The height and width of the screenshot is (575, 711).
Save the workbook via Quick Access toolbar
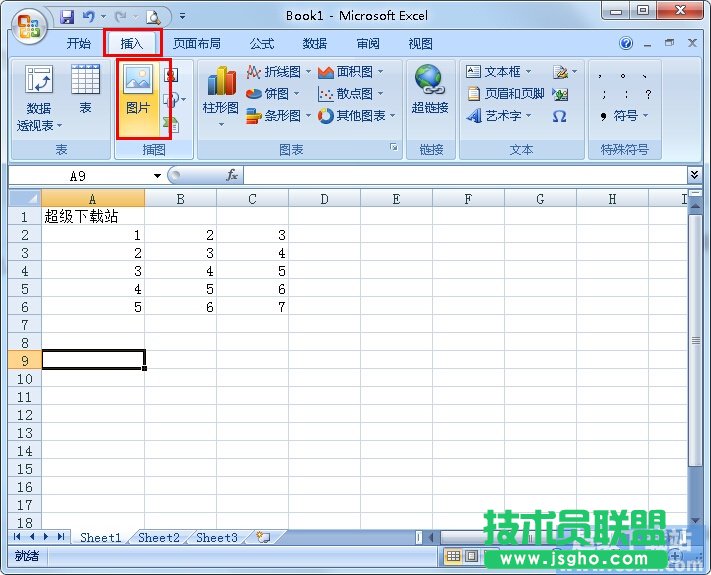67,17
